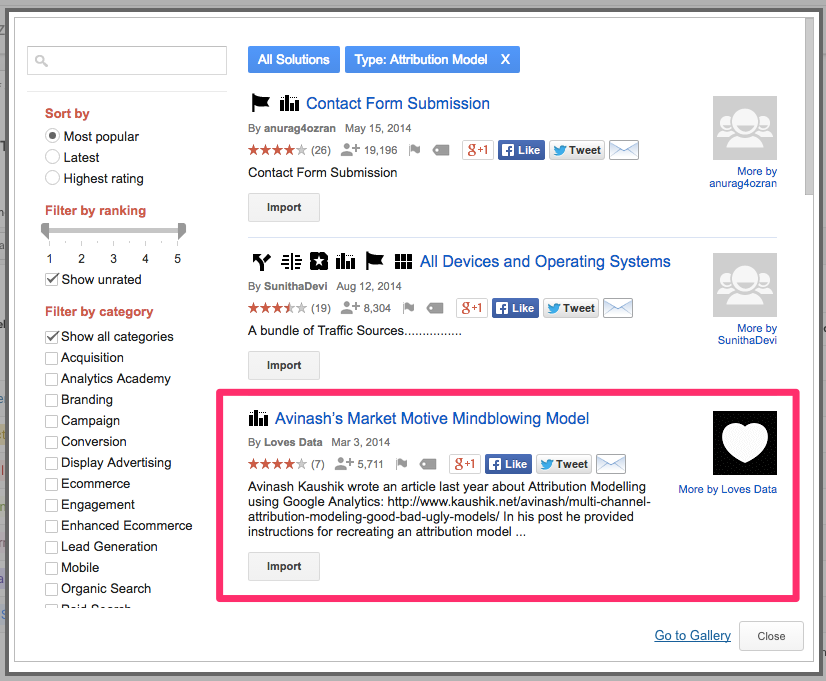Remove the Type: Attribution Model filter
This screenshot has width=826, height=681.
[505, 60]
